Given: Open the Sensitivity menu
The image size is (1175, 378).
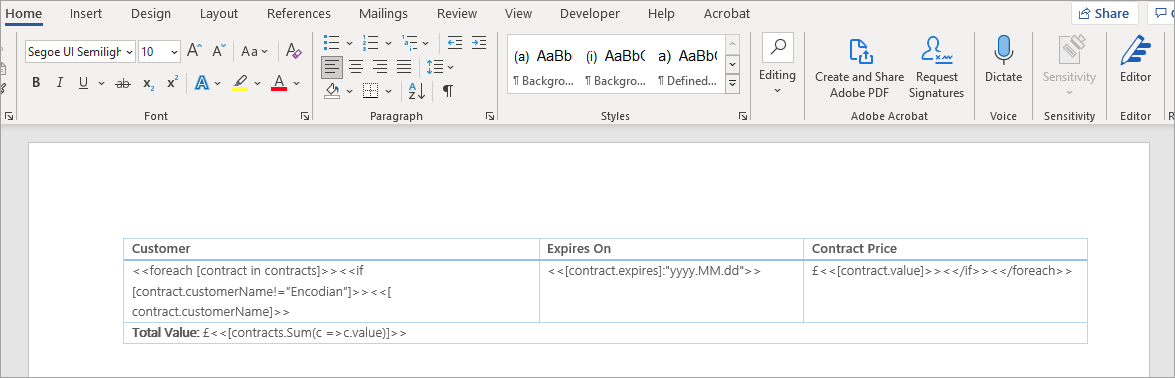Looking at the screenshot, I should 1069,66.
